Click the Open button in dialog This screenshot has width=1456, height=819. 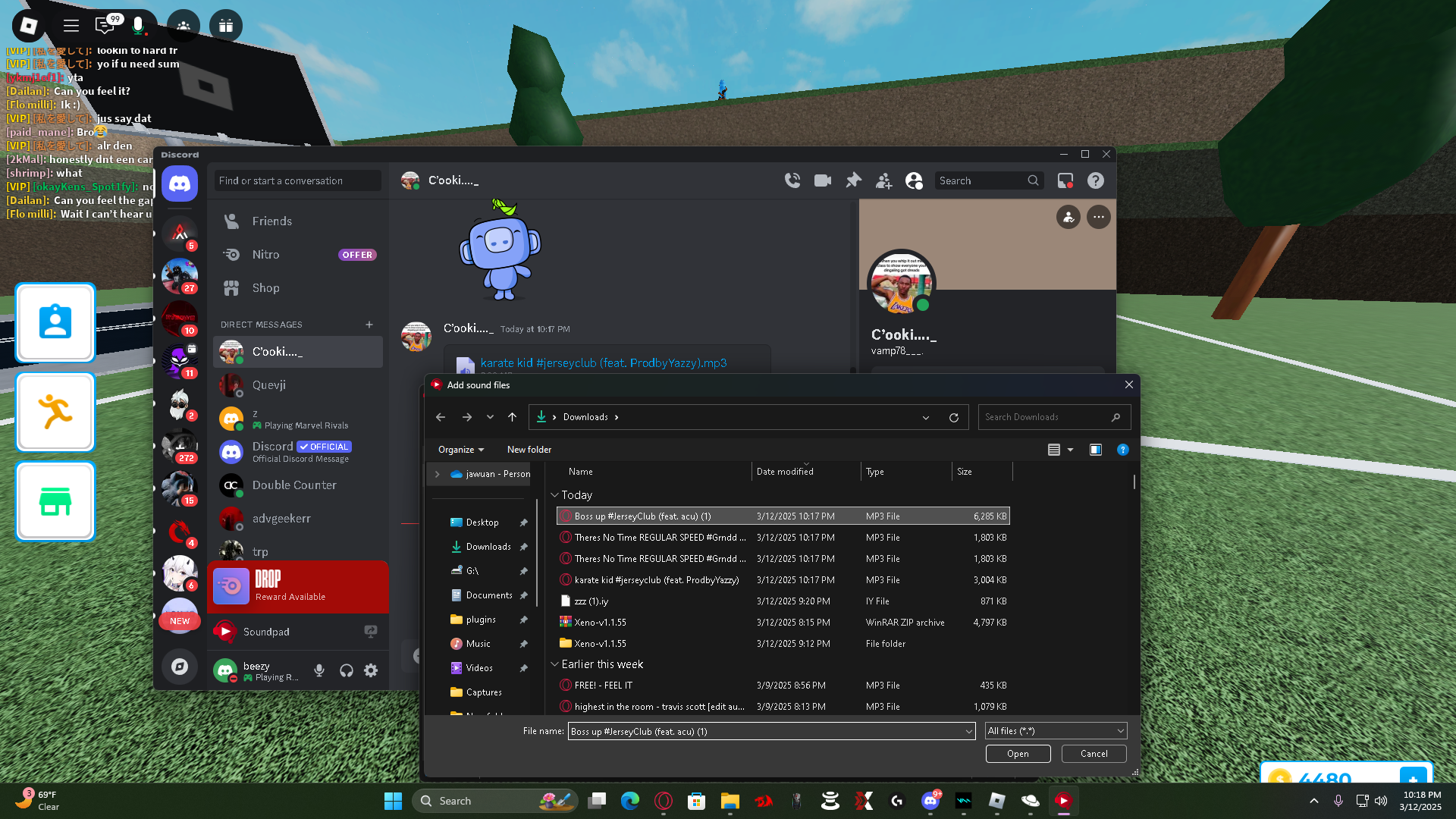click(x=1018, y=754)
